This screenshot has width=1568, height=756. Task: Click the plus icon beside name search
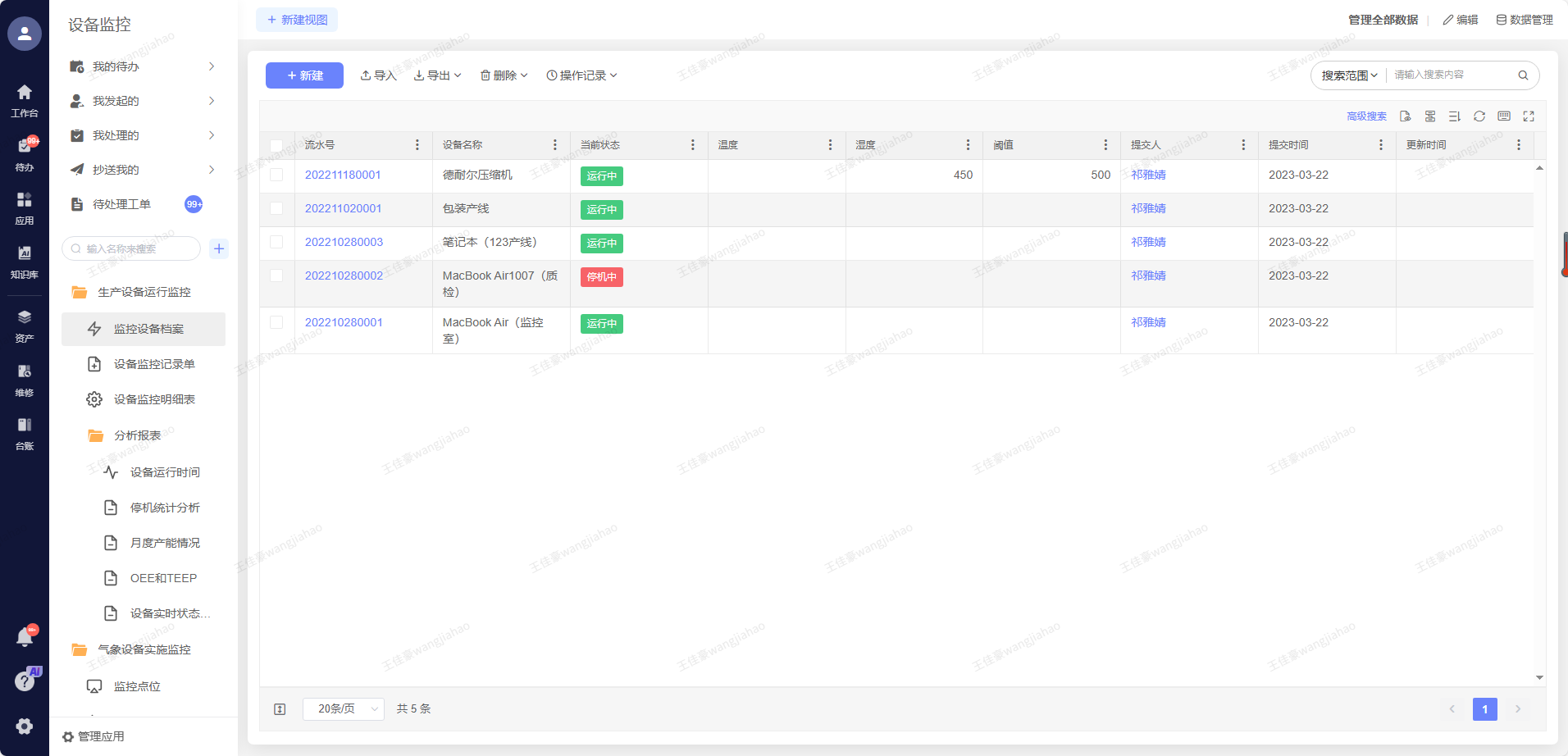(219, 248)
